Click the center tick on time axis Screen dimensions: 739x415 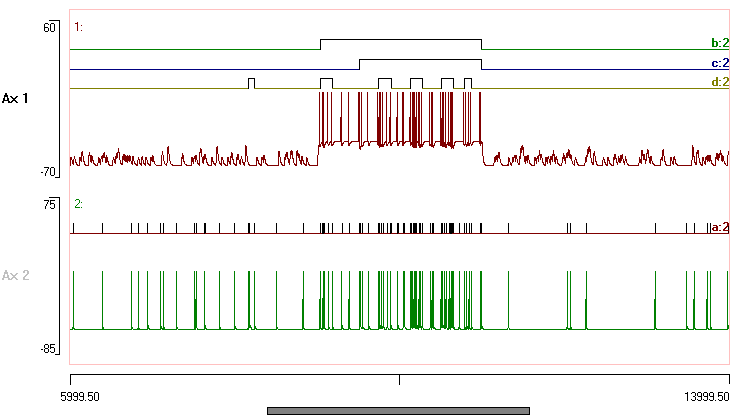399,379
